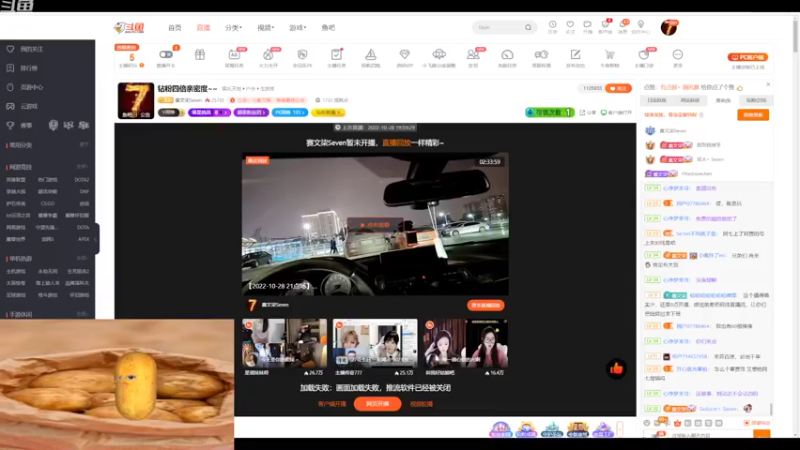
Task: Open the sailboat toolbar icon
Action: pos(370,55)
